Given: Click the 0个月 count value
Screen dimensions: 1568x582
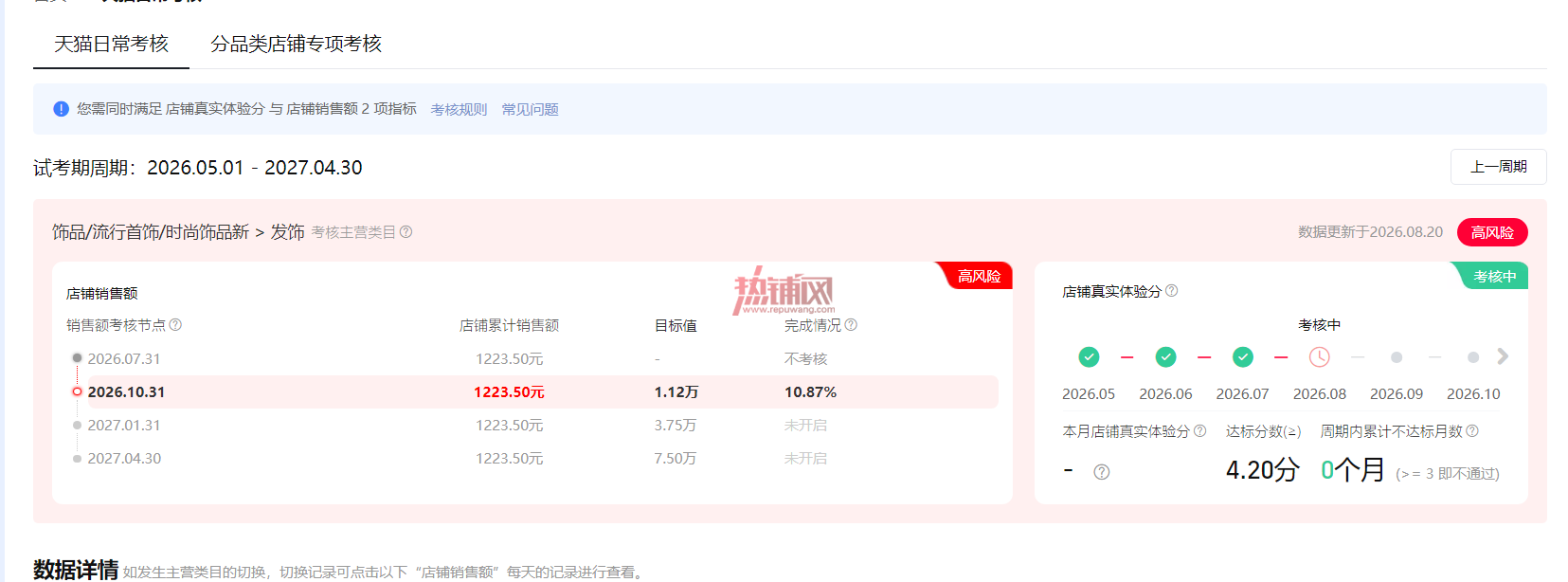Looking at the screenshot, I should coord(1353,470).
